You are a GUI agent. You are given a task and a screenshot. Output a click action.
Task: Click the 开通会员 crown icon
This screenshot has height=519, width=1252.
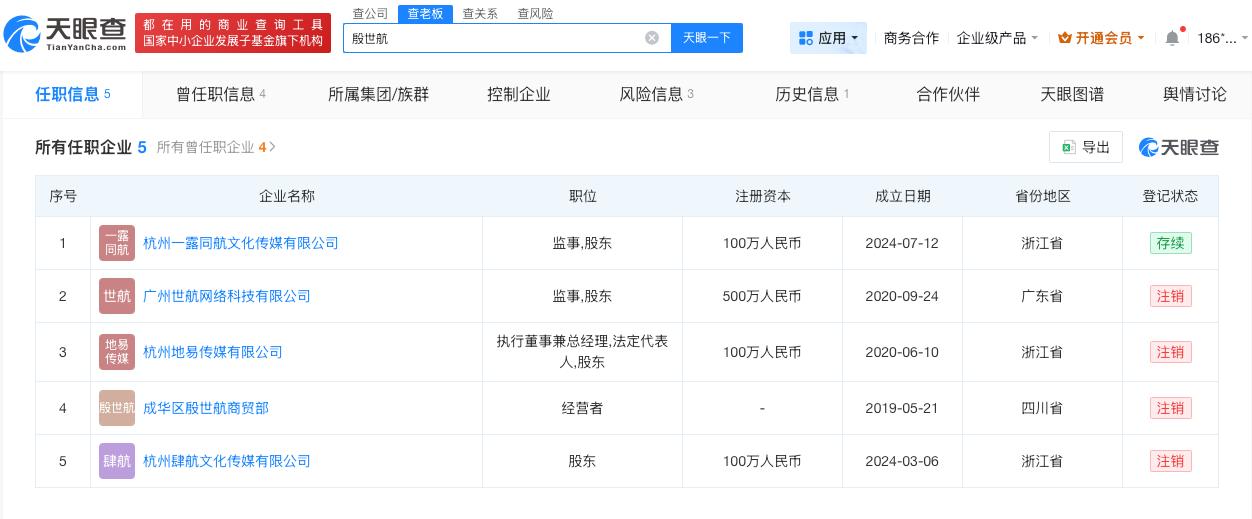[x=1065, y=38]
